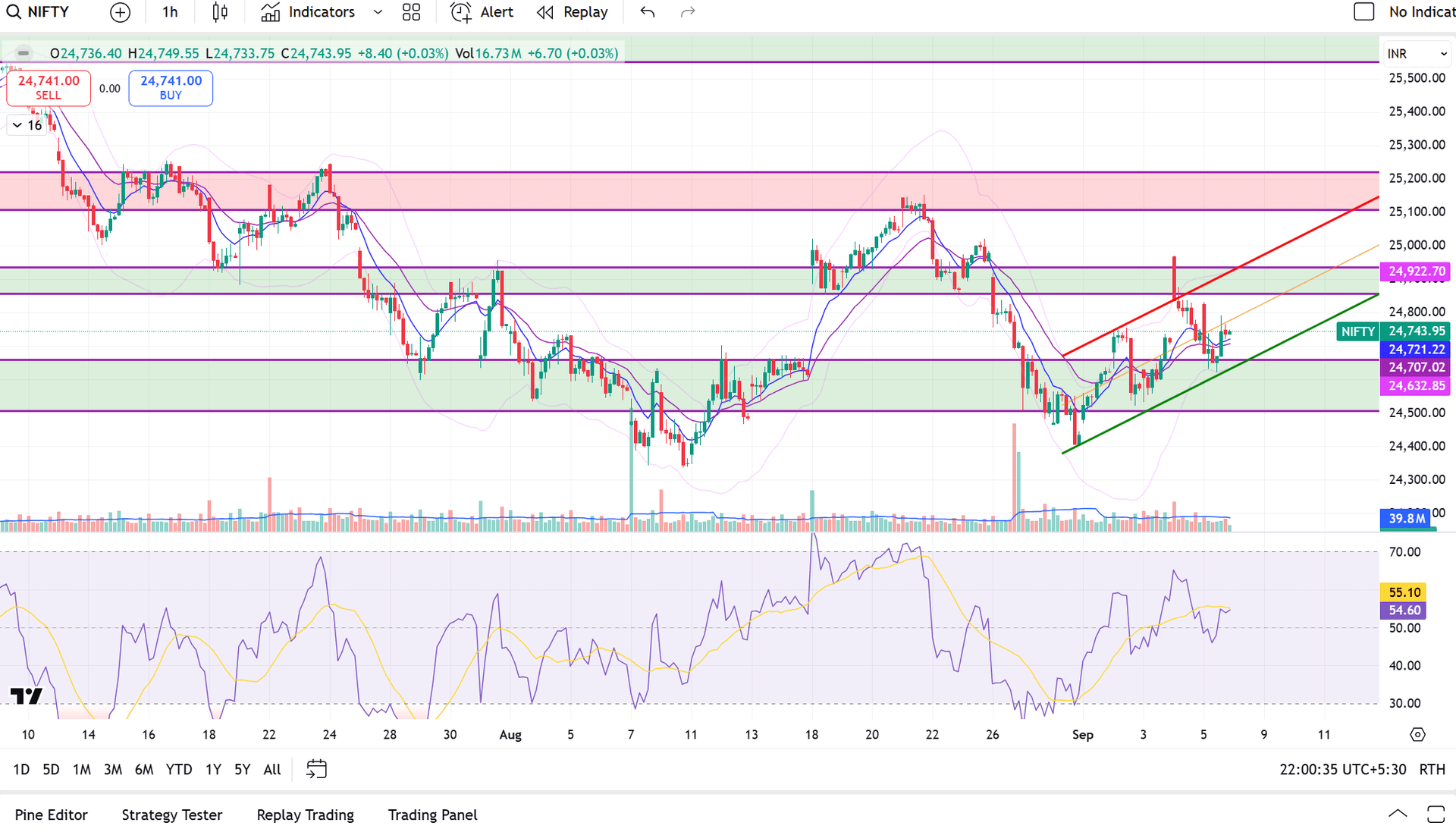Click the compare or add symbol plus icon
The height and width of the screenshot is (832, 1456).
[120, 12]
